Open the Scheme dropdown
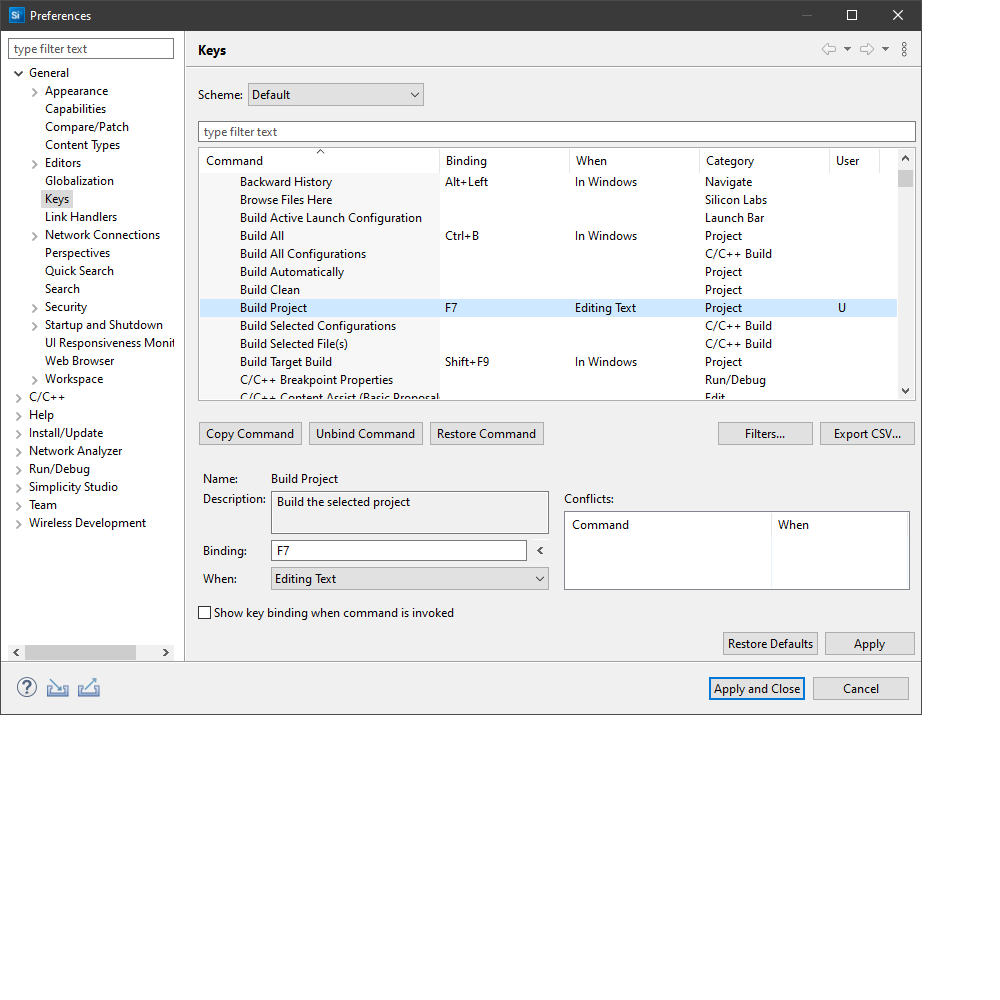This screenshot has height=1000, width=1000. pyautogui.click(x=335, y=95)
